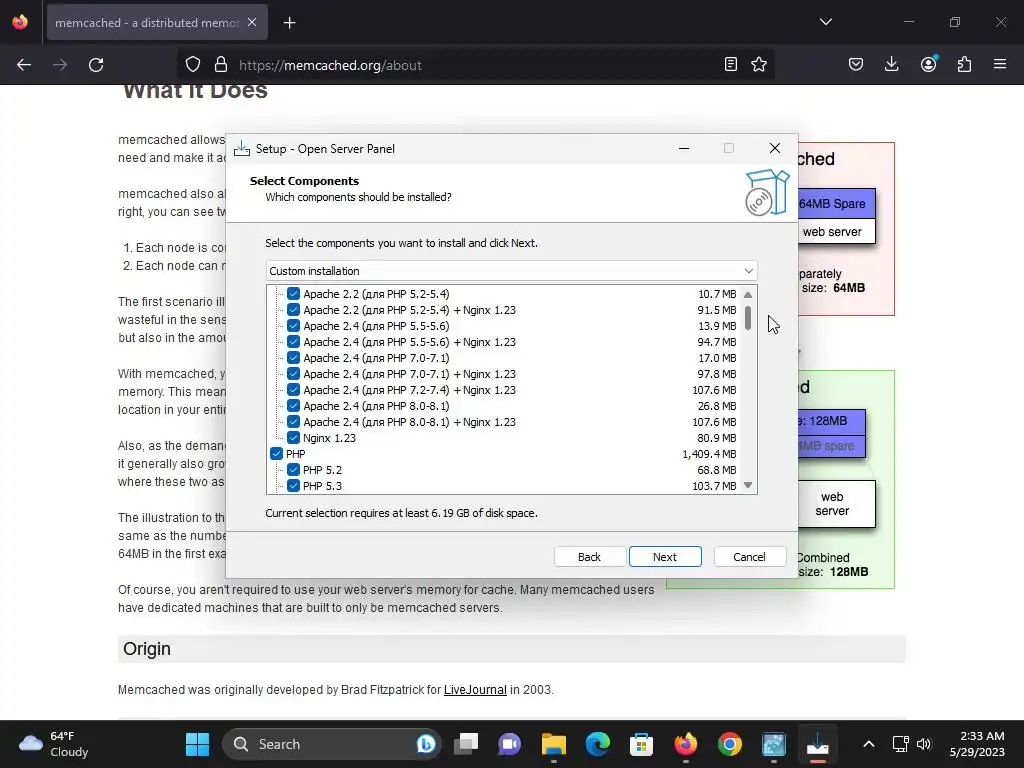Open volume control in tray
1024x768 pixels.
[x=924, y=744]
